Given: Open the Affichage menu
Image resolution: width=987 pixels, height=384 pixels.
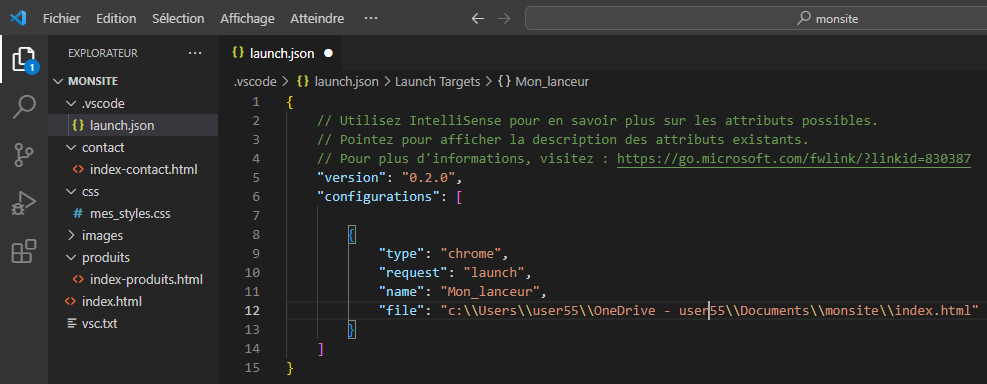Looking at the screenshot, I should [x=247, y=18].
